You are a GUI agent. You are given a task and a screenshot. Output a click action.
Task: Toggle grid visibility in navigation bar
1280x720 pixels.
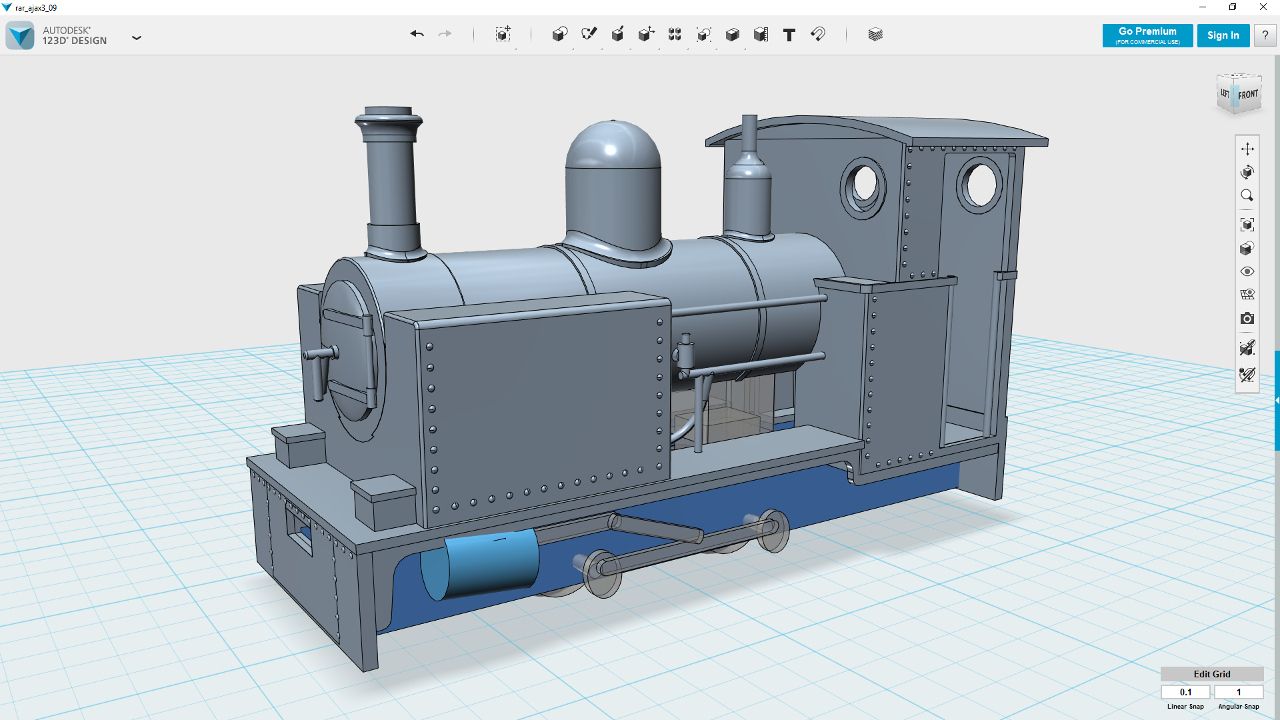pos(1247,295)
